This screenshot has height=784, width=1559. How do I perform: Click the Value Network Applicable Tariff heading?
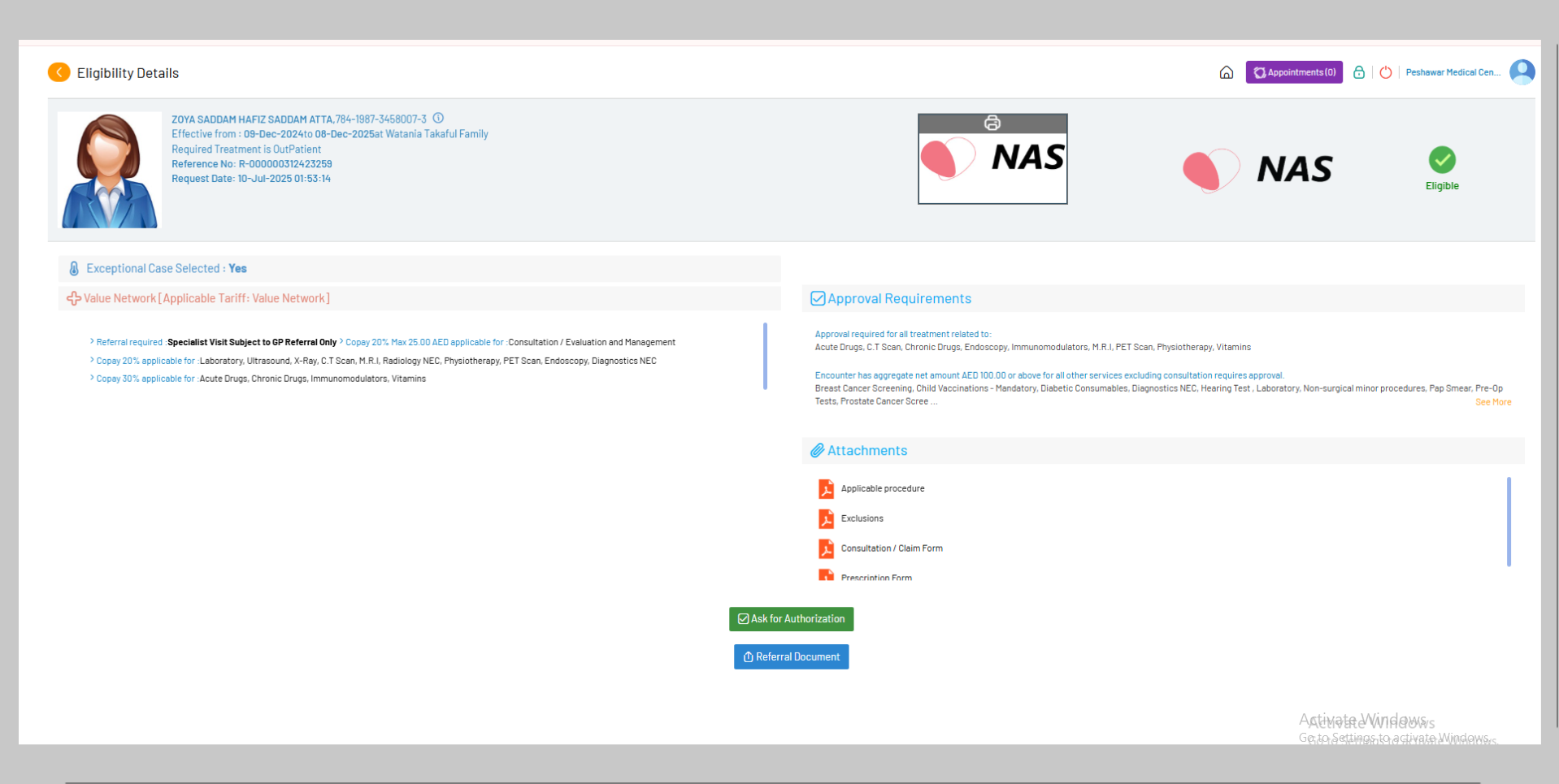click(206, 298)
